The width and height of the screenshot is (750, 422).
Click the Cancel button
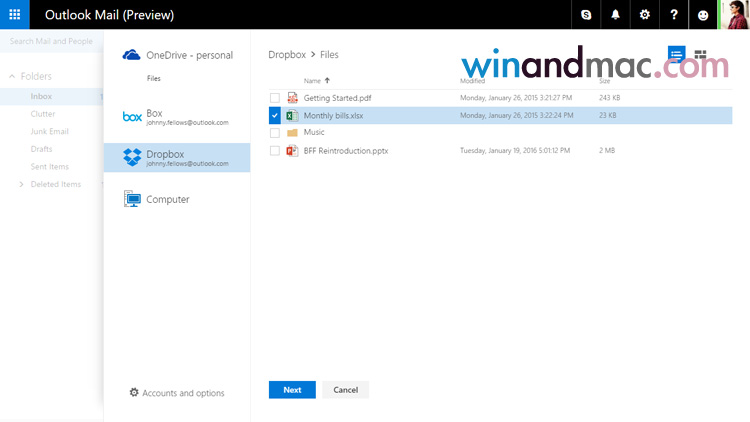point(346,390)
